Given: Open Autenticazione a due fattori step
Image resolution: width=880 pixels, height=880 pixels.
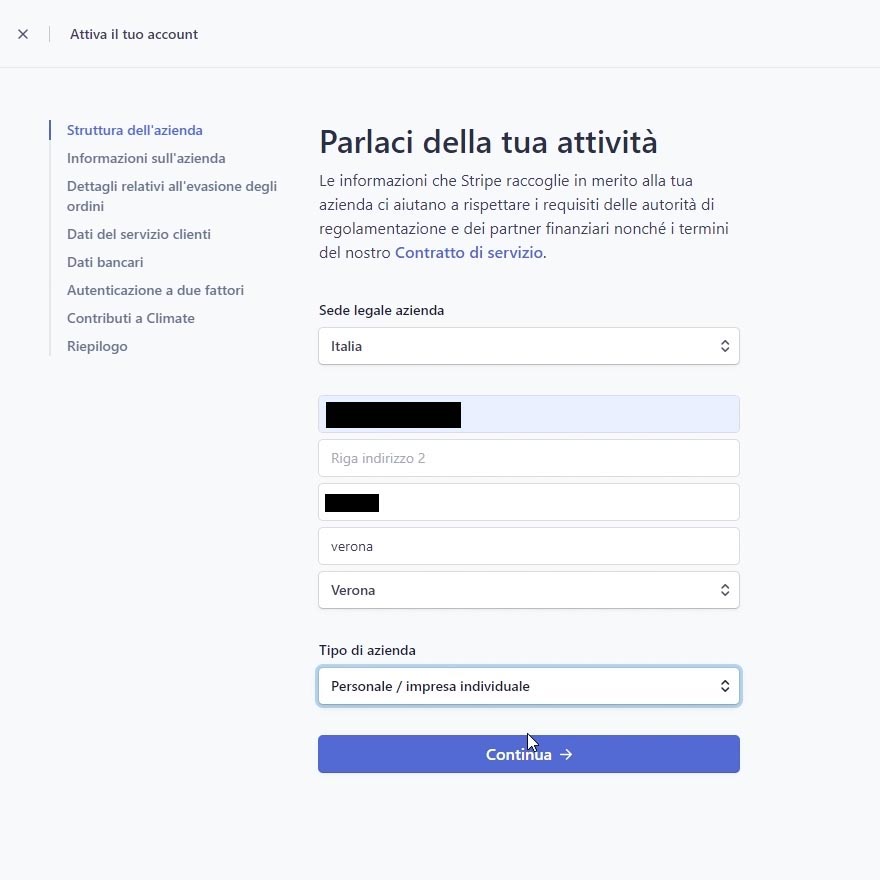Looking at the screenshot, I should click(155, 290).
